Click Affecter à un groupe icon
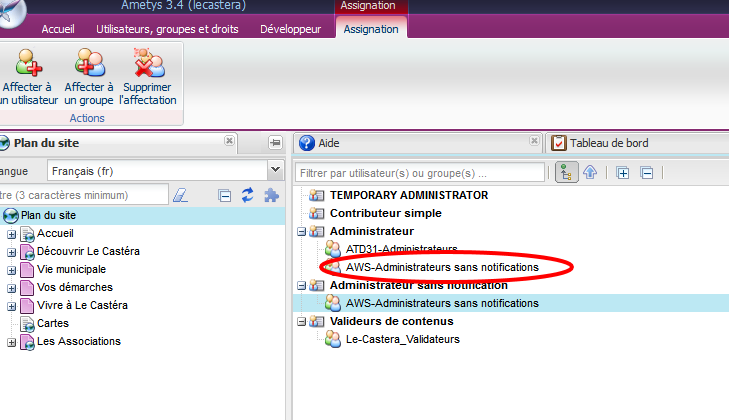This screenshot has height=420, width=729. click(89, 63)
